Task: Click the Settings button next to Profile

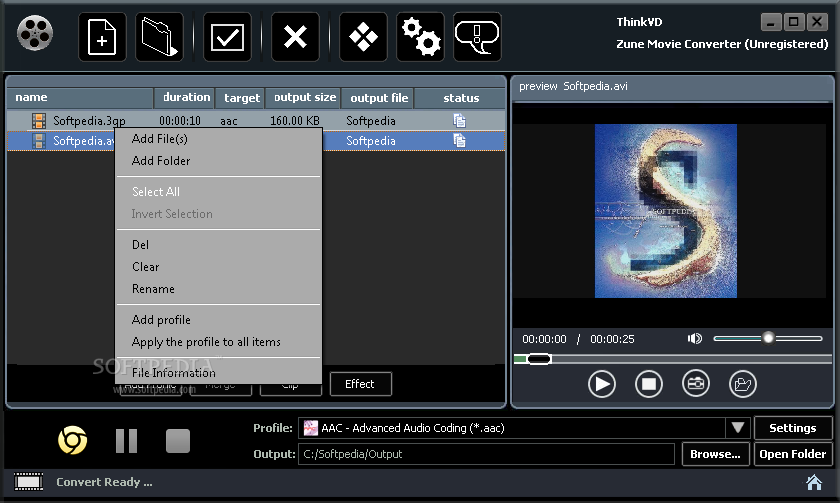Action: 793,428
